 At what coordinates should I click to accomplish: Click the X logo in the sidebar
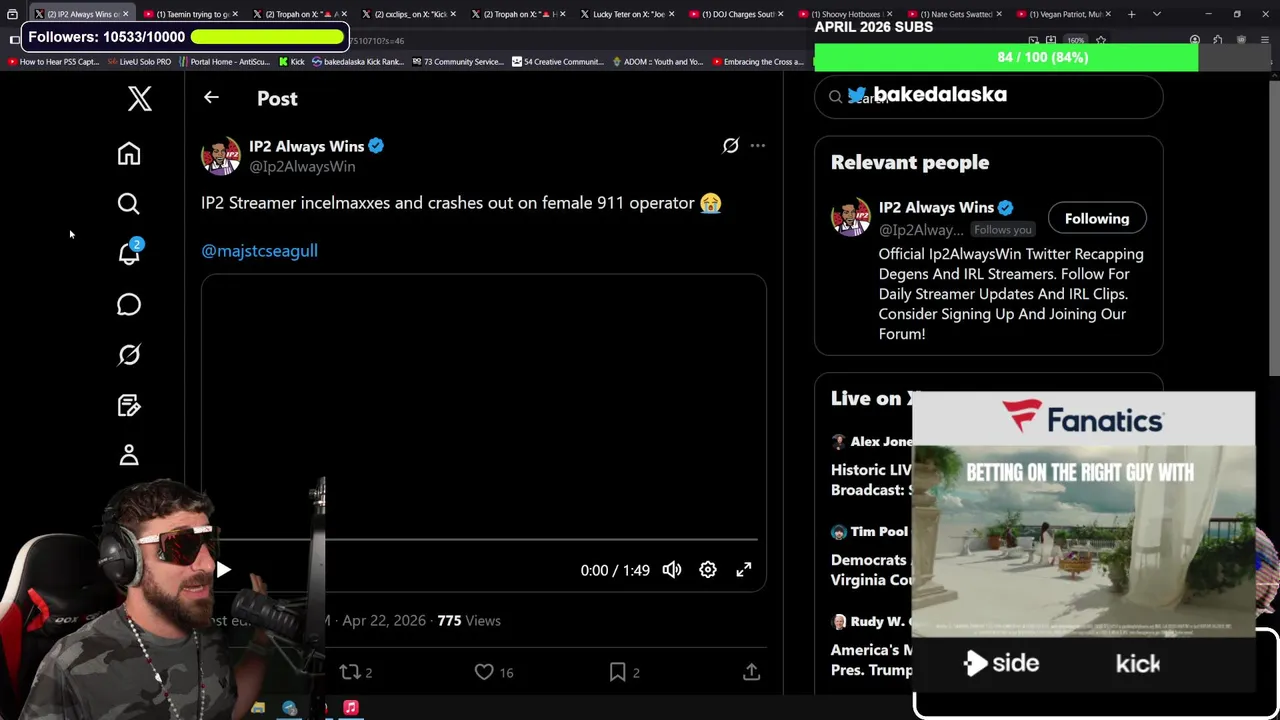[x=139, y=98]
